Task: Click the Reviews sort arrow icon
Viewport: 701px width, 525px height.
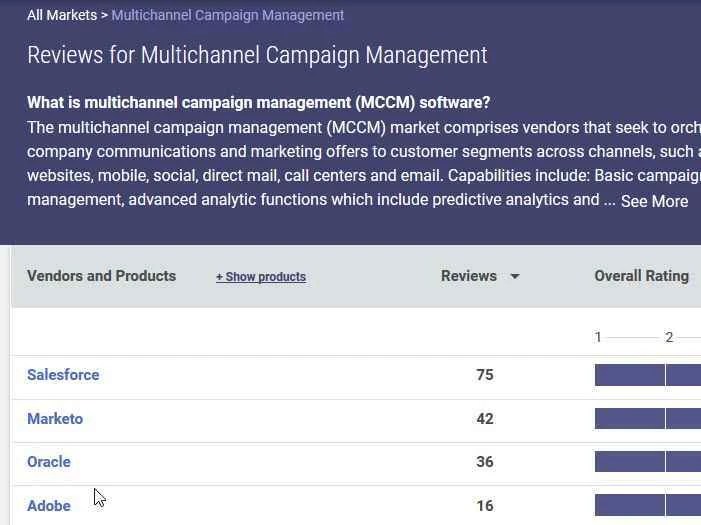Action: (x=515, y=277)
